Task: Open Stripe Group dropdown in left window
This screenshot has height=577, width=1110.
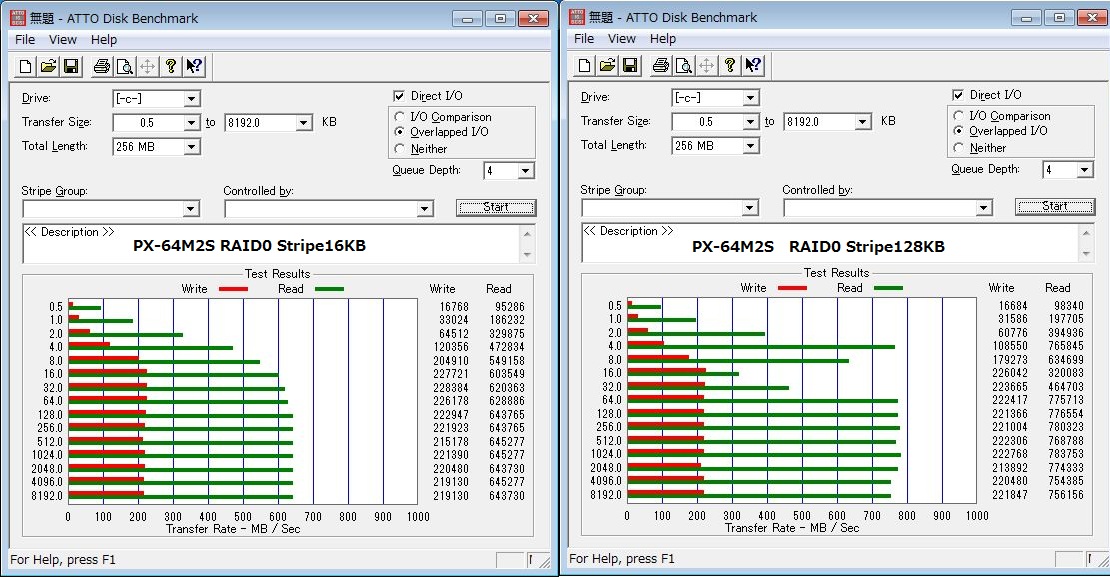Action: pos(190,209)
